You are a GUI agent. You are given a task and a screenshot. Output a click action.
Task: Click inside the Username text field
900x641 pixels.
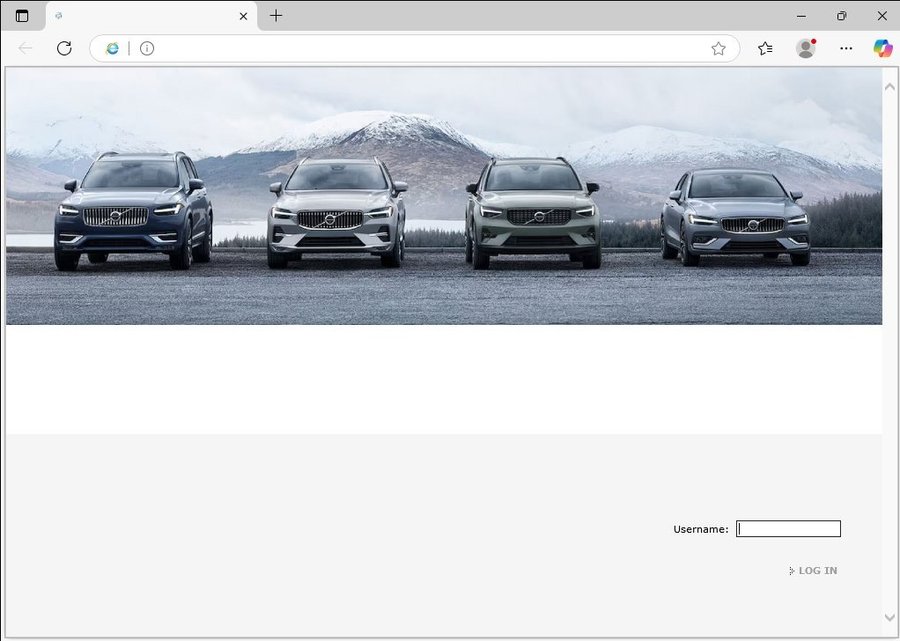tap(788, 528)
